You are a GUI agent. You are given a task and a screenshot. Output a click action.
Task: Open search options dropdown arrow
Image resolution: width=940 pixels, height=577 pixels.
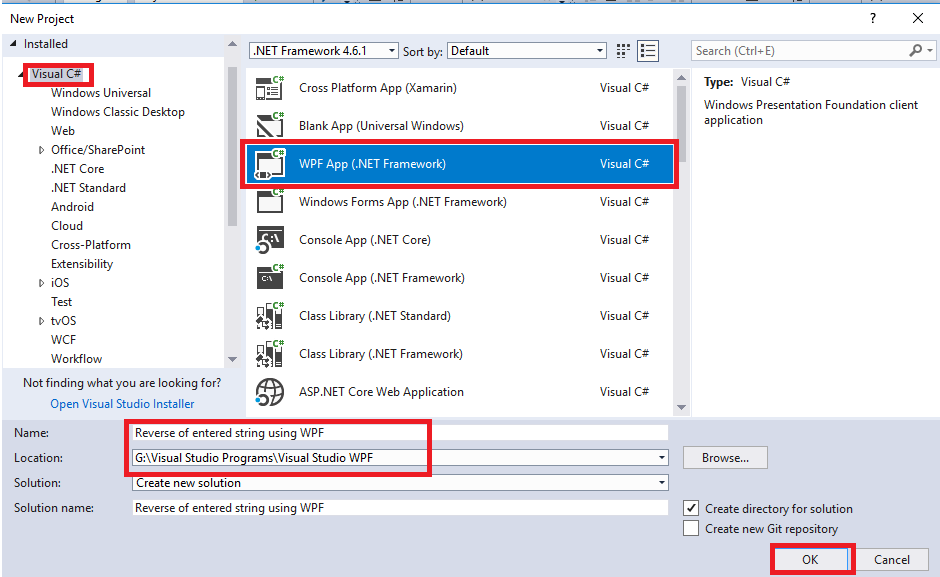click(x=930, y=51)
